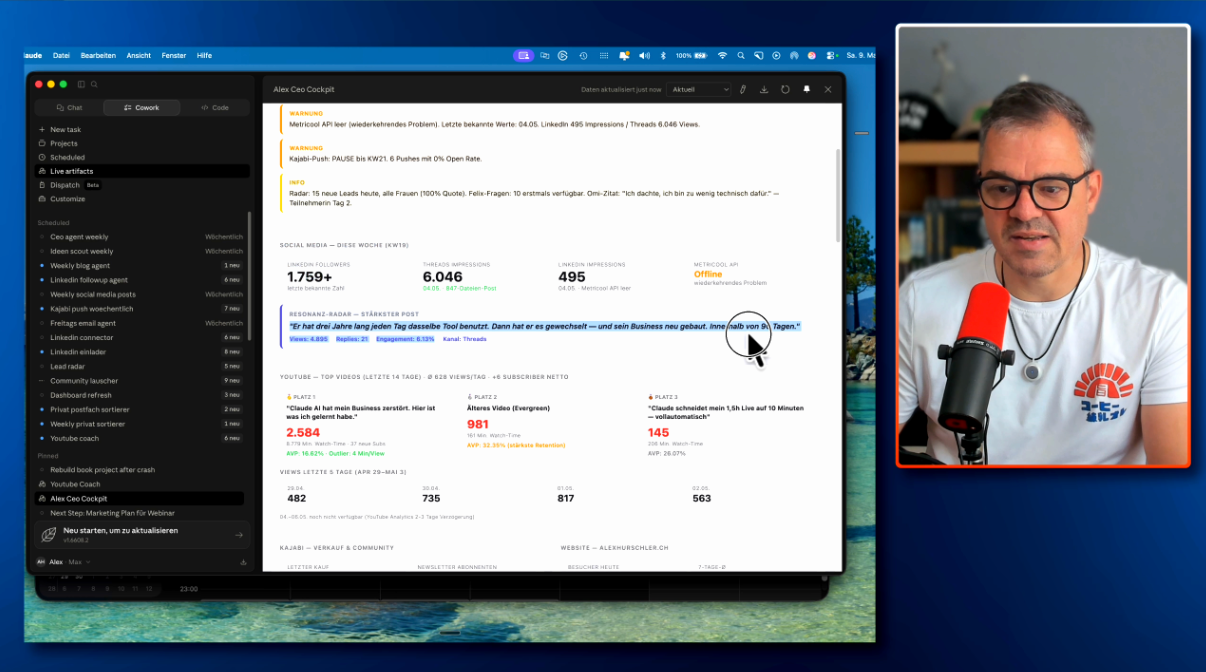
Task: Open Weekly social media posts task
Action: point(141,295)
